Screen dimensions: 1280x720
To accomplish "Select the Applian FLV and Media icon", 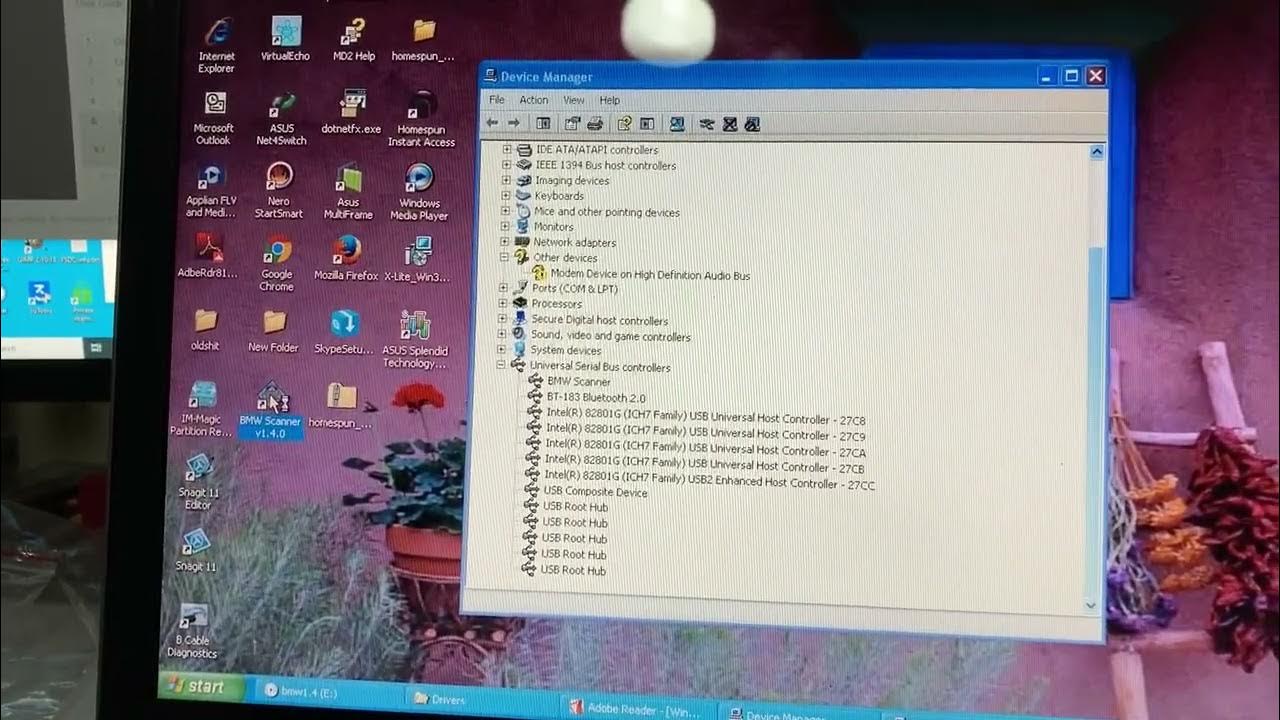I will coord(210,192).
